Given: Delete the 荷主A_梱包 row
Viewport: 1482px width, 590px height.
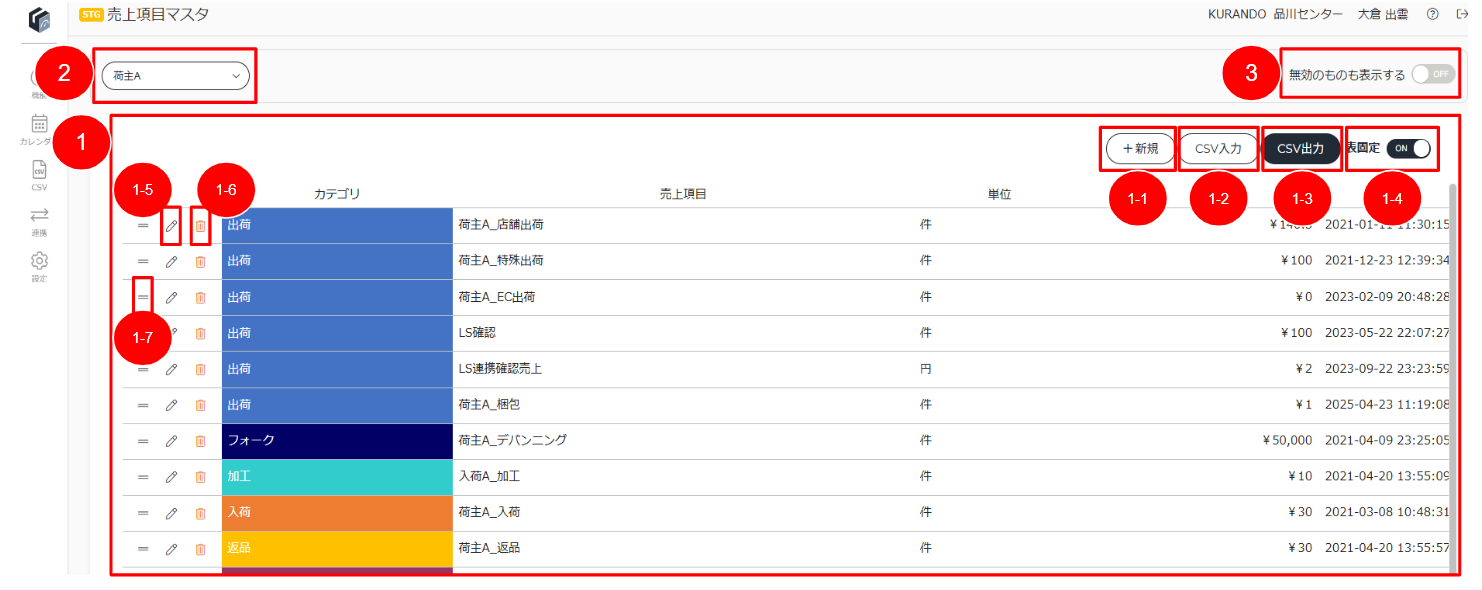Looking at the screenshot, I should tap(200, 406).
